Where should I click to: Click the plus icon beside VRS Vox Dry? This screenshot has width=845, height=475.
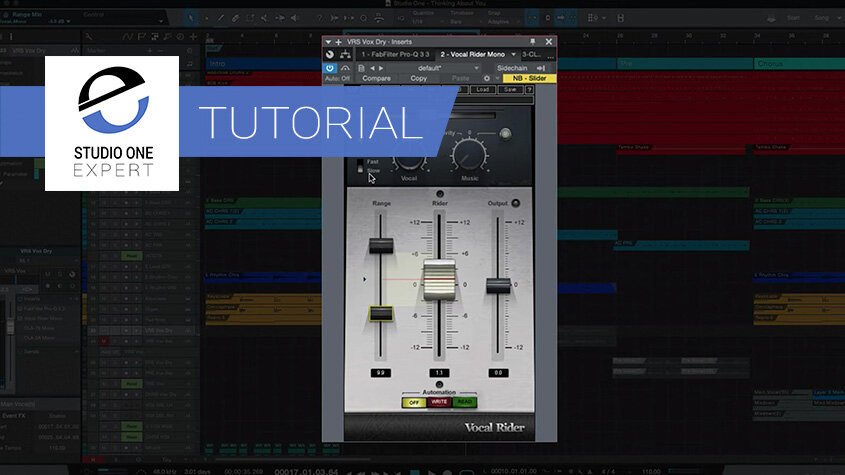pyautogui.click(x=338, y=42)
